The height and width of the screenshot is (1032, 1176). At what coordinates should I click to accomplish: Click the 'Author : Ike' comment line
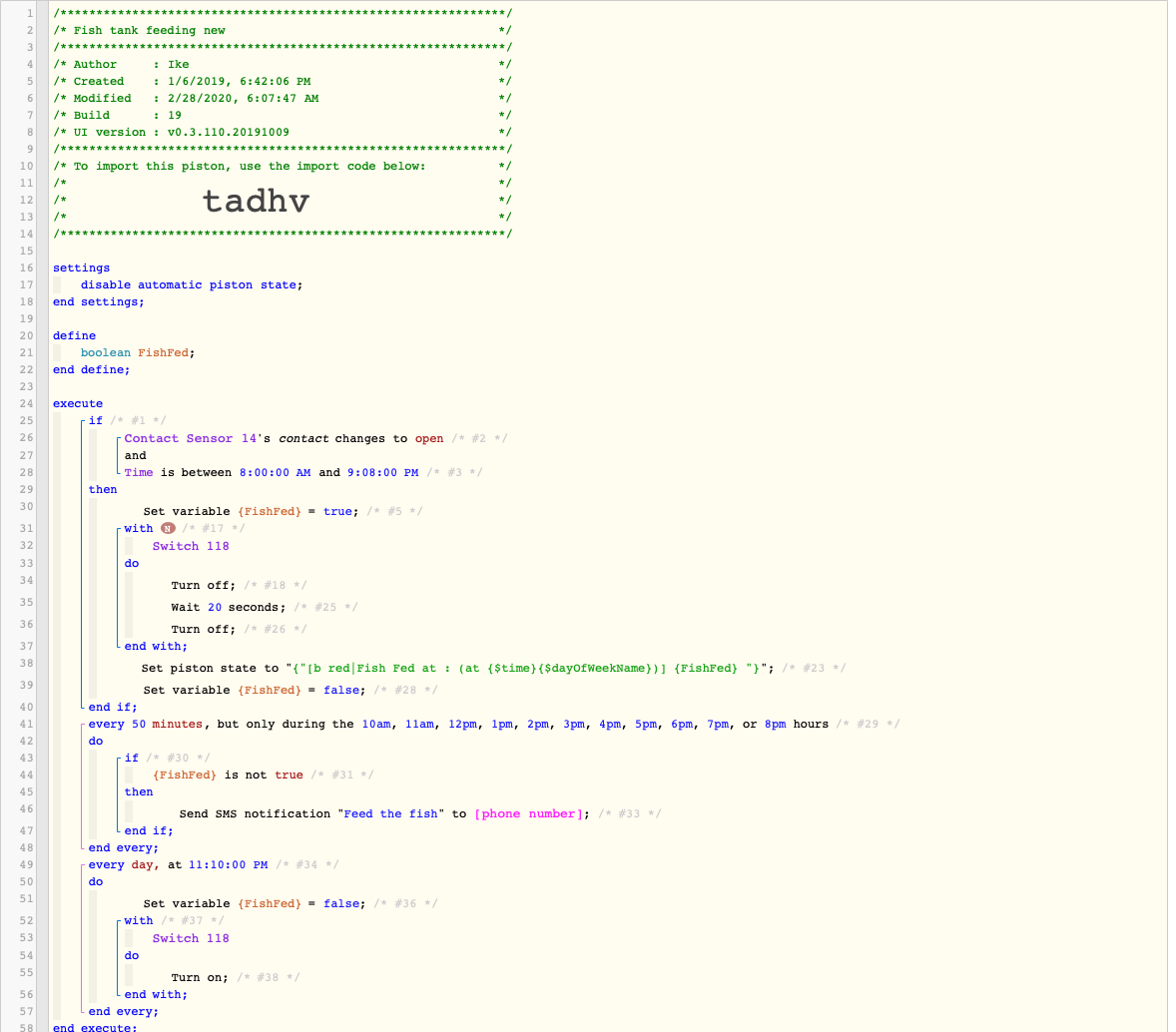[282, 65]
